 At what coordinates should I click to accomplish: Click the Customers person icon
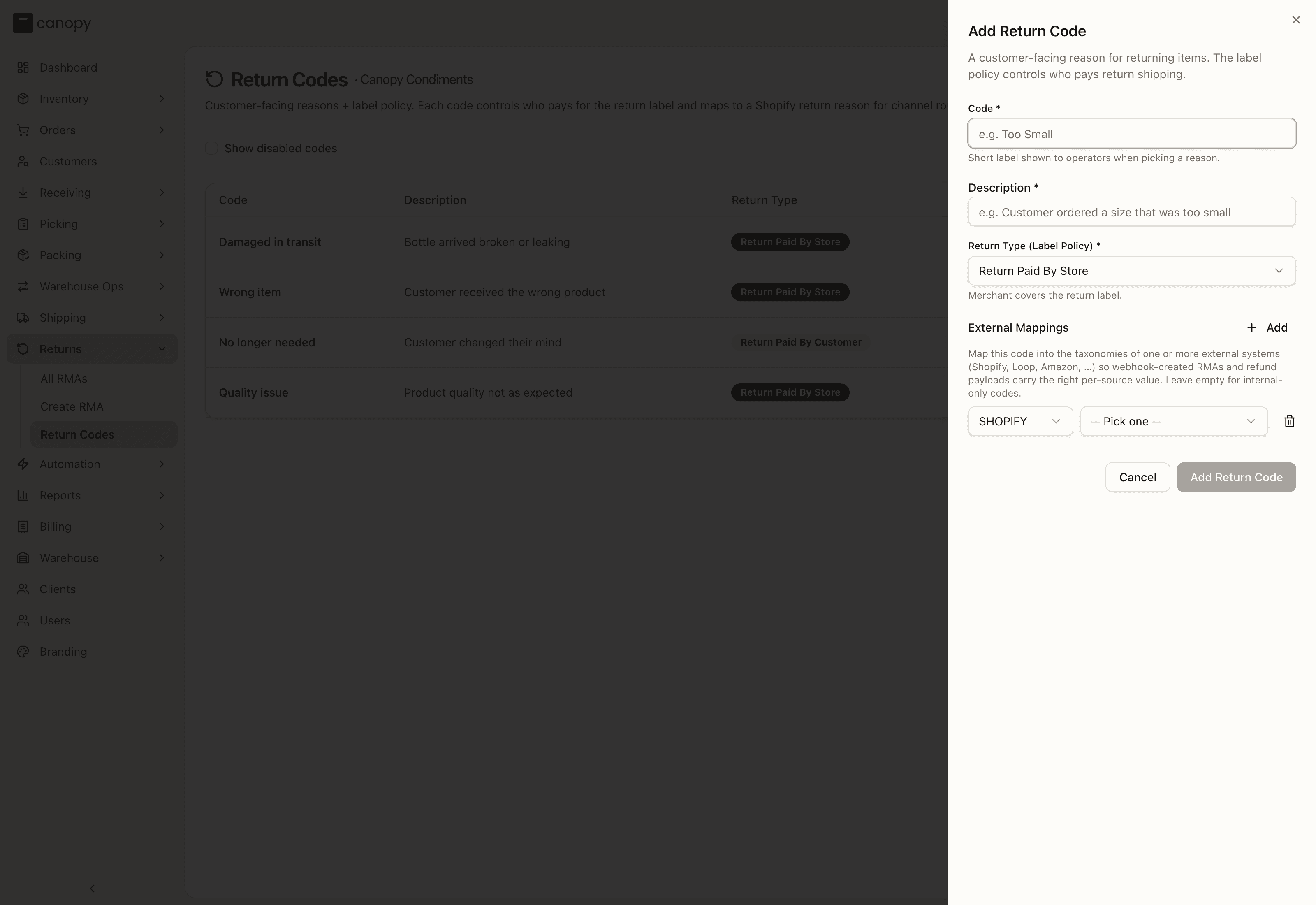(23, 162)
